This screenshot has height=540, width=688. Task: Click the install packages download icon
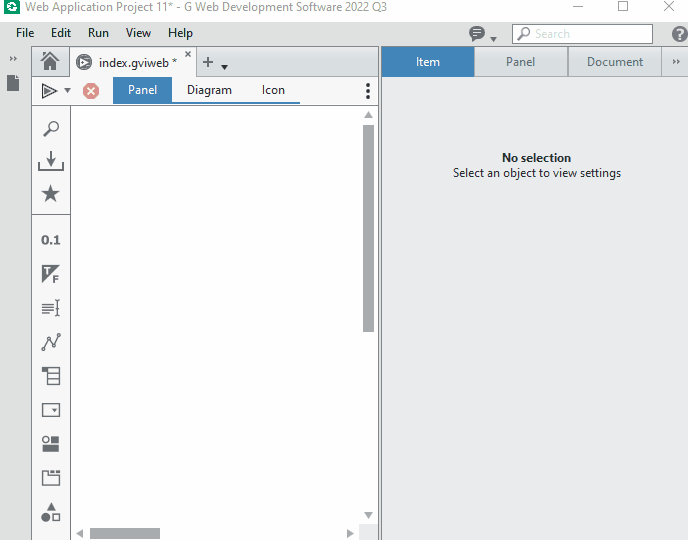click(x=51, y=161)
